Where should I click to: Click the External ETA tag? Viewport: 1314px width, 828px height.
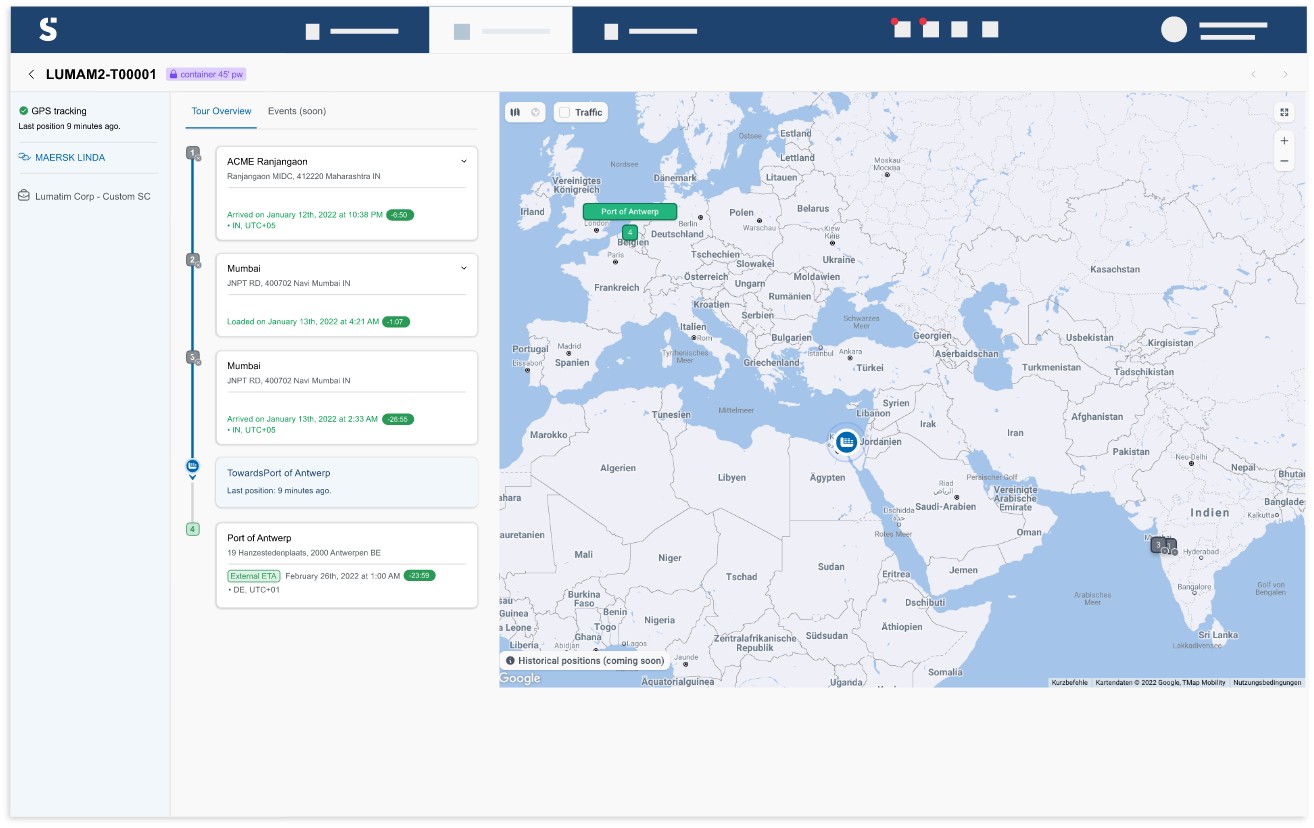tap(254, 576)
